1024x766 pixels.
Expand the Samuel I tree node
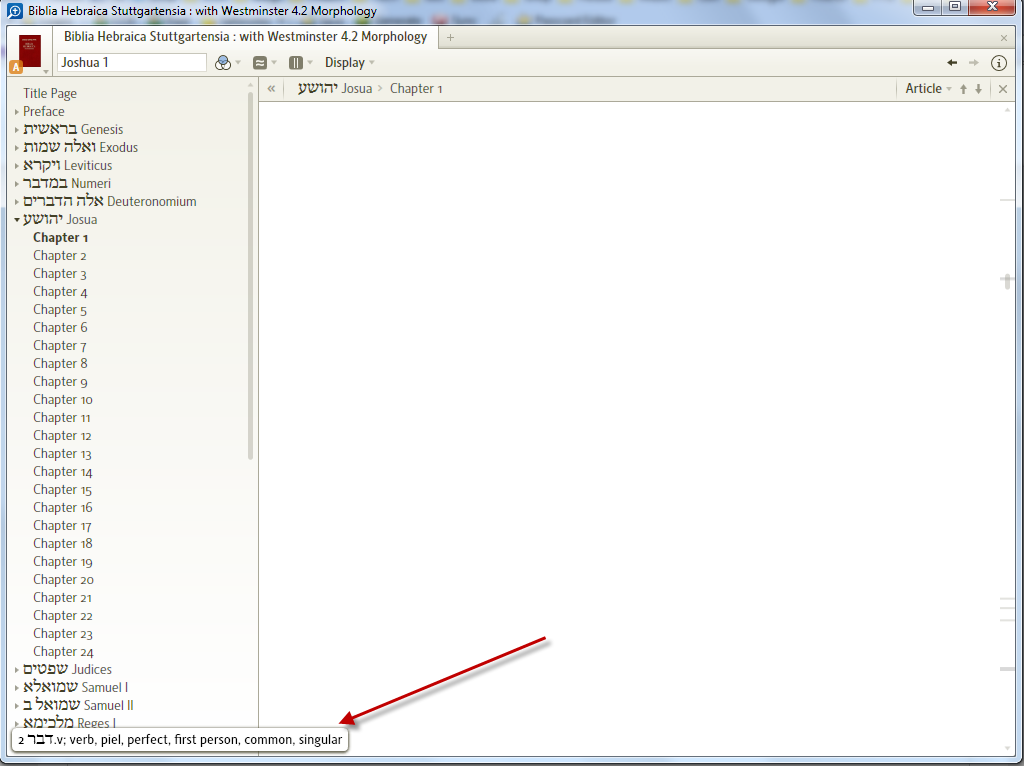[x=17, y=688]
